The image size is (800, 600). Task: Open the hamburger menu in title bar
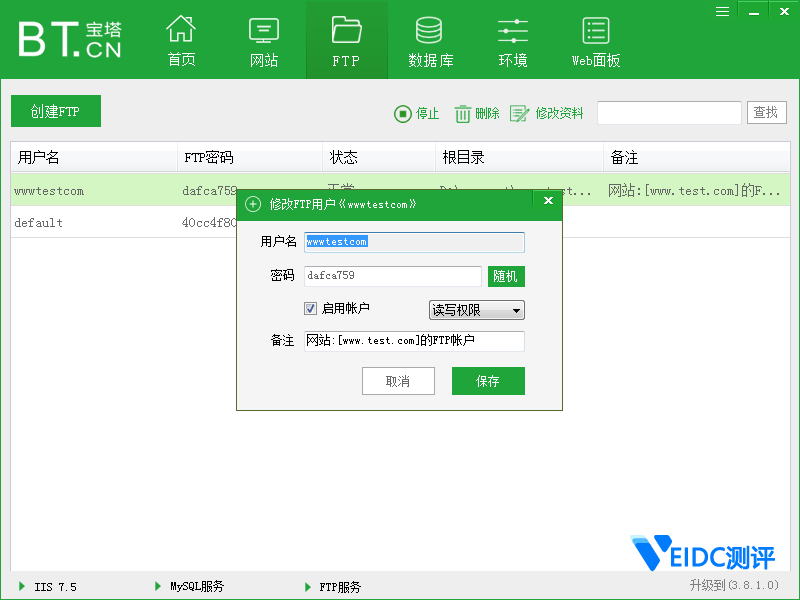click(723, 10)
